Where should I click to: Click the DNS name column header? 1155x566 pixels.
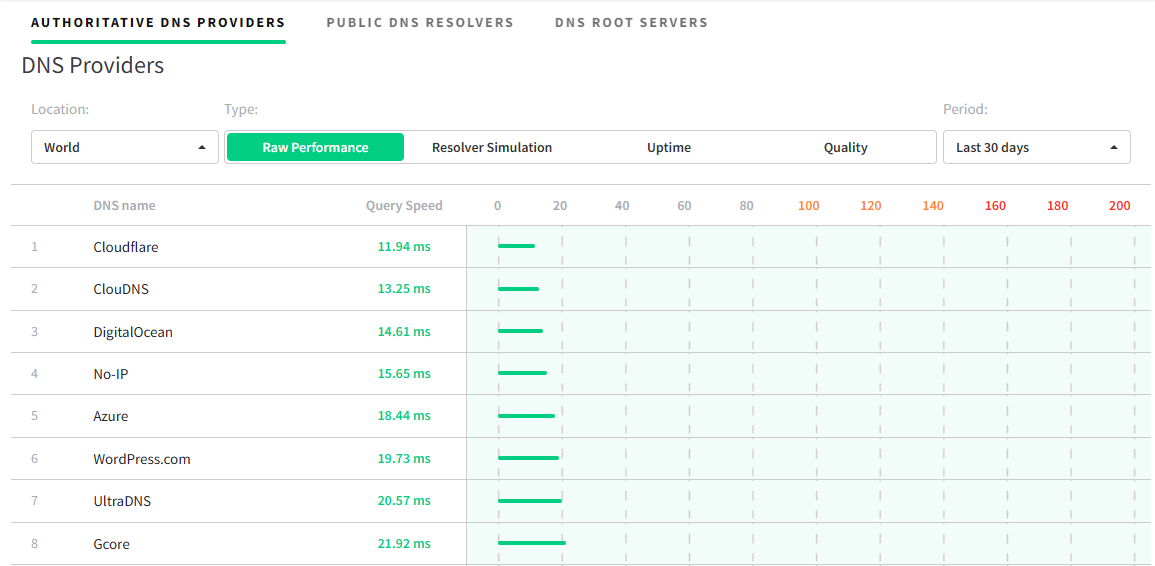point(124,206)
